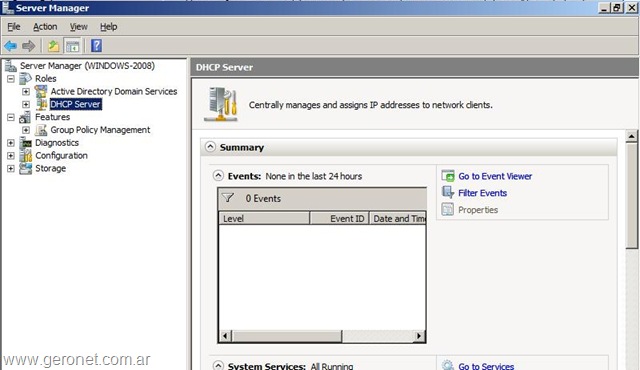
Task: Sort events by Date and Time column
Action: [398, 218]
